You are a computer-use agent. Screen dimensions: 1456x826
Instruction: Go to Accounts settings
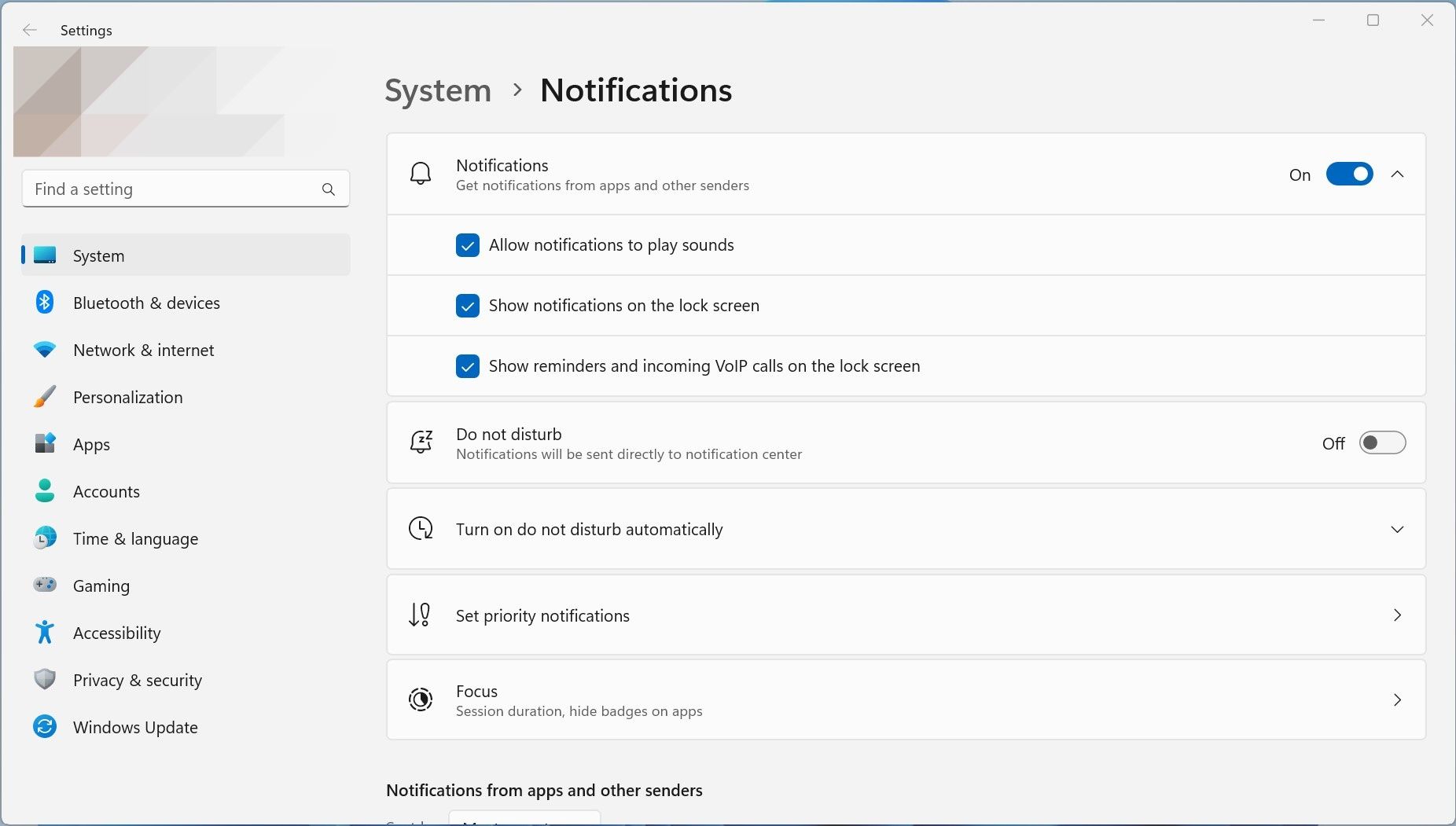186,491
